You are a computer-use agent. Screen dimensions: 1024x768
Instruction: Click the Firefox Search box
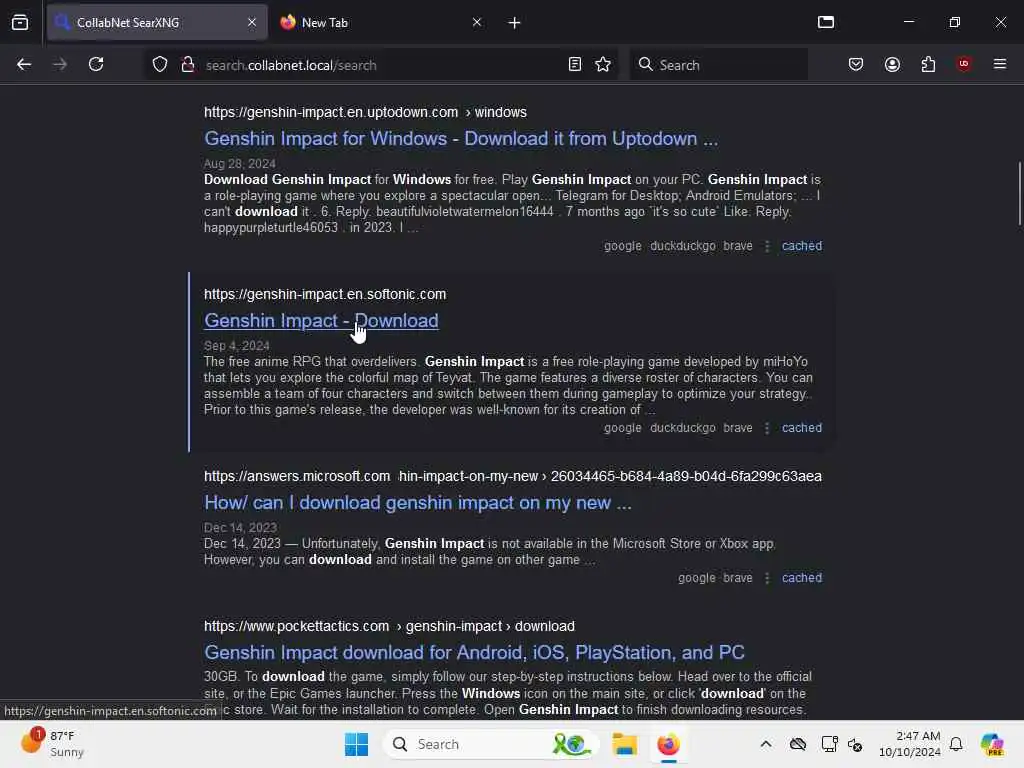tap(718, 65)
